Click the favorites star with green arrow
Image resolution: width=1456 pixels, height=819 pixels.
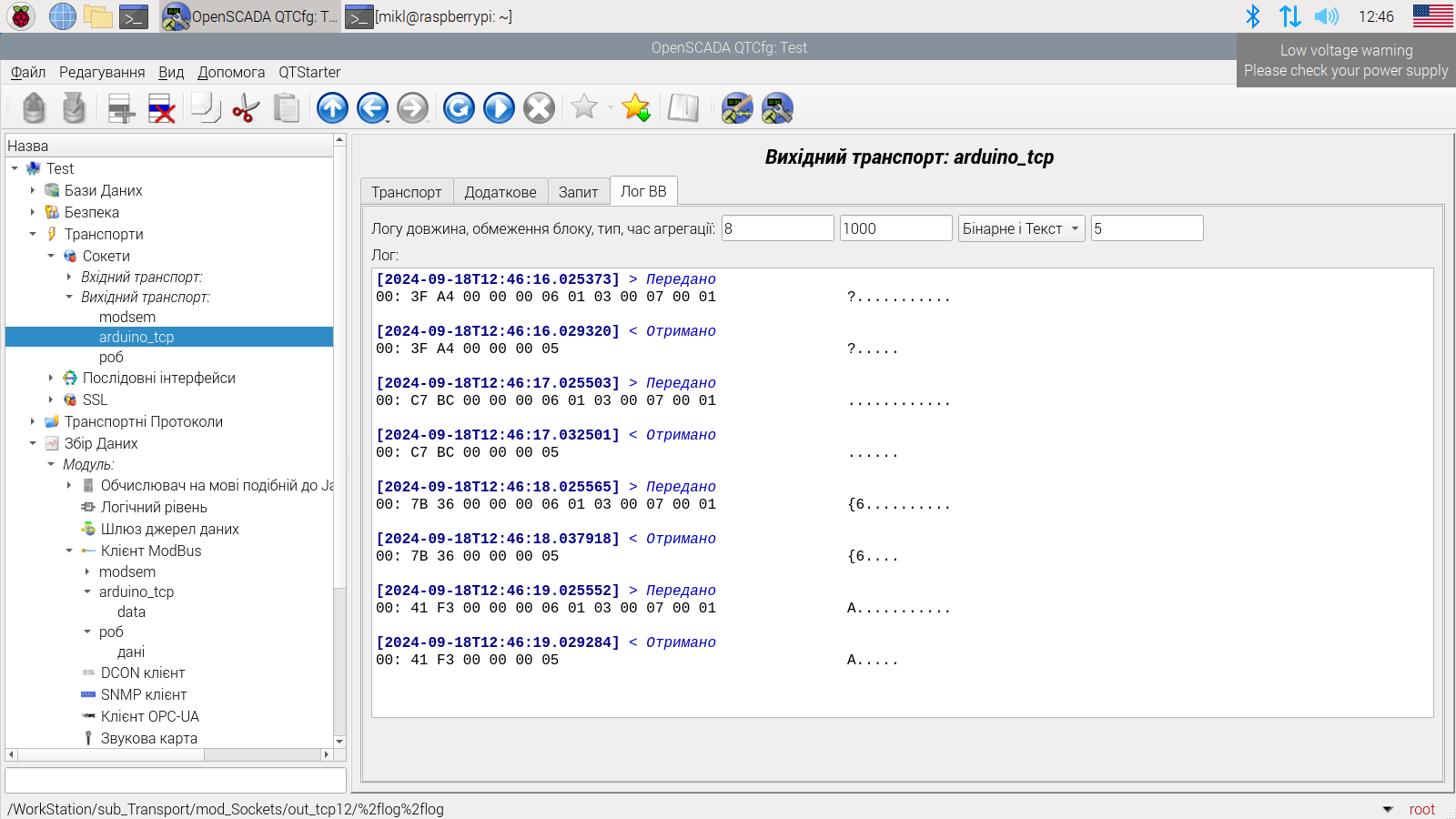635,108
